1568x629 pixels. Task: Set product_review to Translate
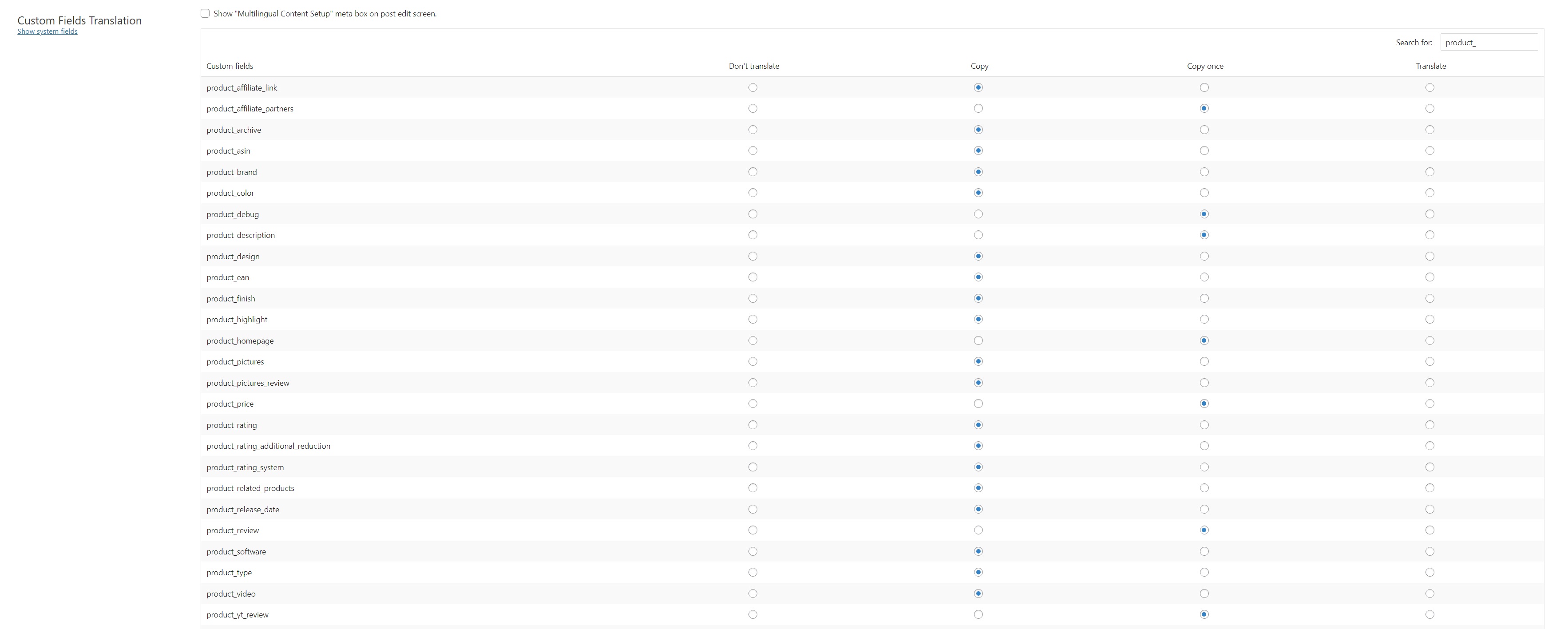(1430, 530)
